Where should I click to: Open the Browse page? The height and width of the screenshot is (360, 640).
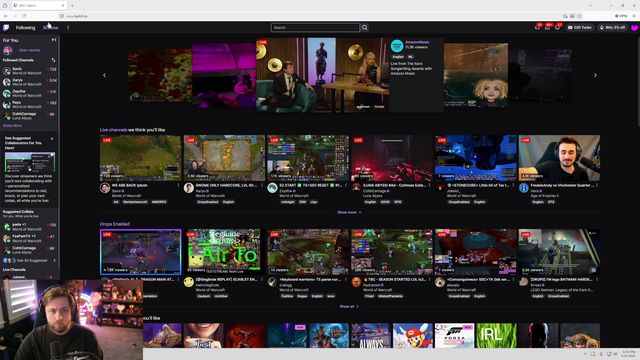pyautogui.click(x=51, y=28)
